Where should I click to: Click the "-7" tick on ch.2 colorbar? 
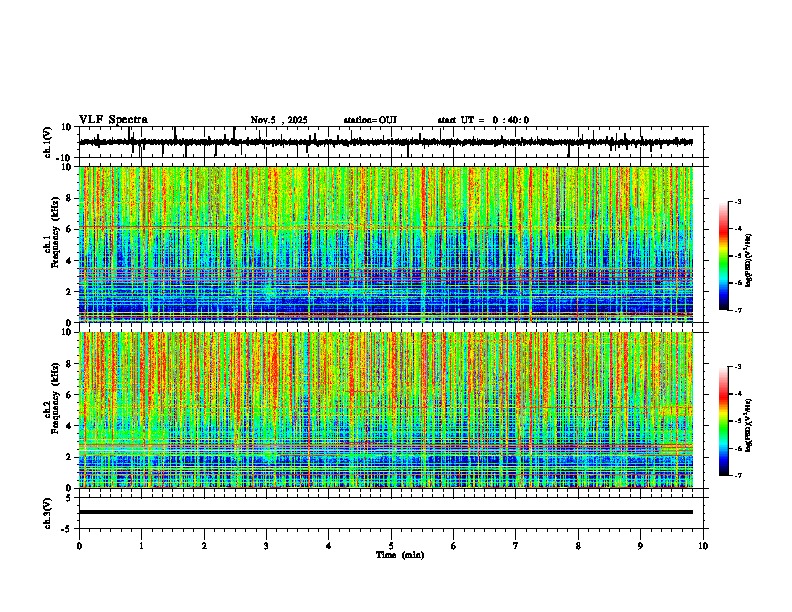(x=738, y=476)
